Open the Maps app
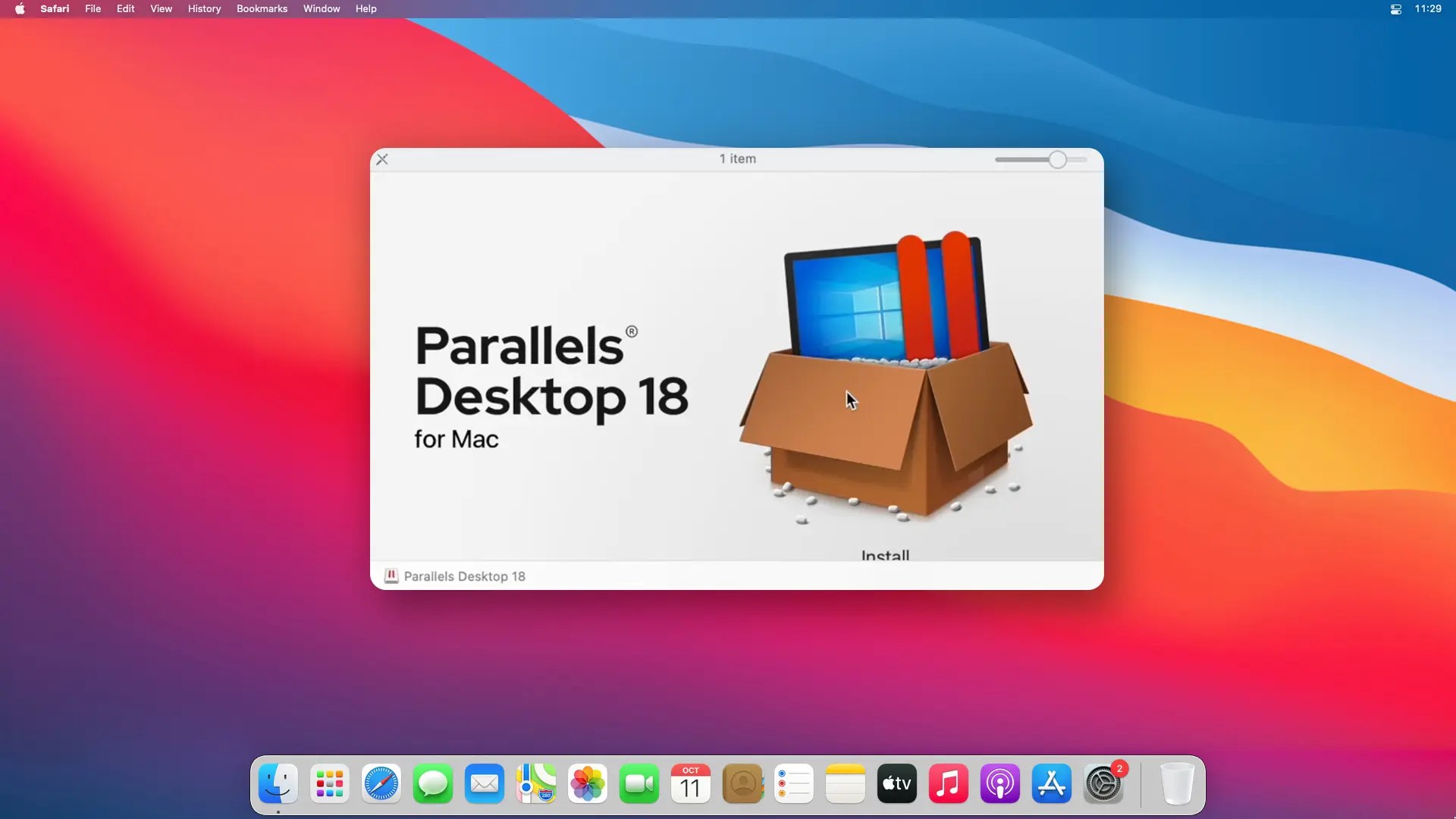This screenshot has height=819, width=1456. pyautogui.click(x=535, y=785)
